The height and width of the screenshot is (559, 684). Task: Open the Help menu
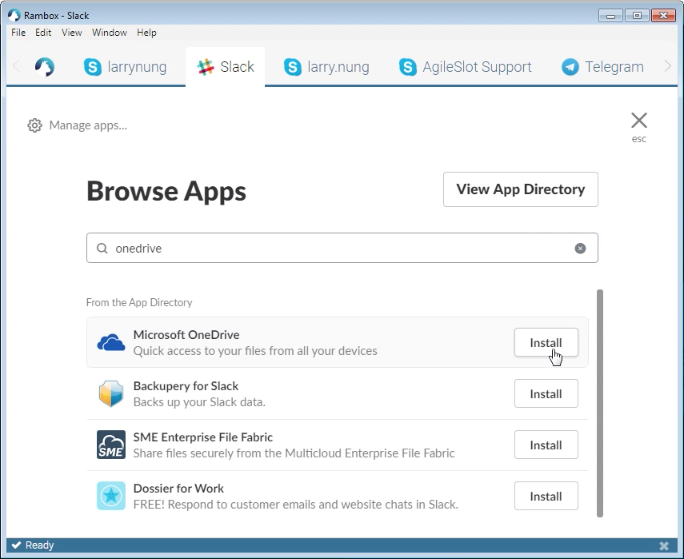point(147,32)
